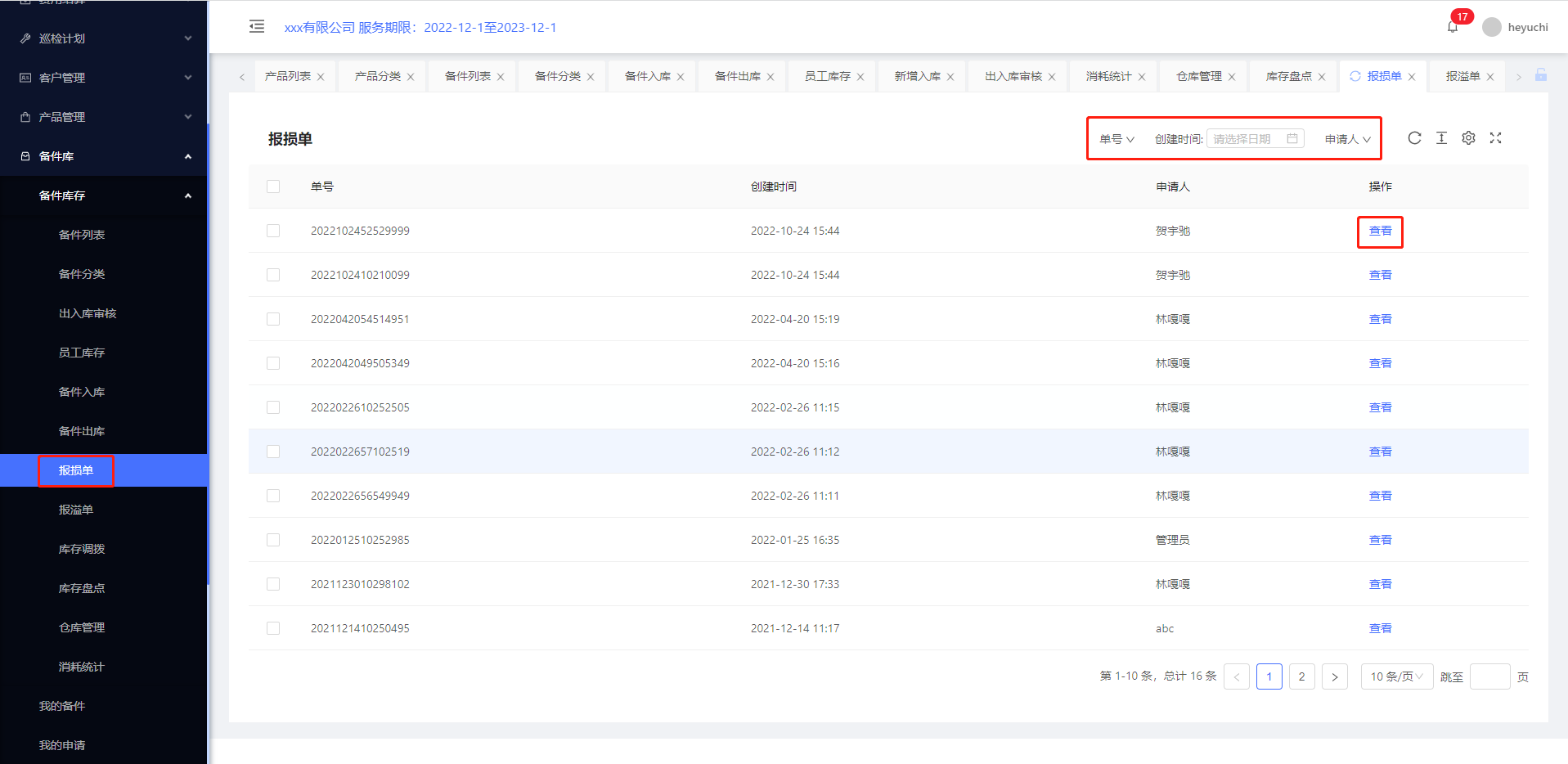This screenshot has width=1568, height=764.
Task: Open the row density (height) icon
Action: pyautogui.click(x=1441, y=138)
